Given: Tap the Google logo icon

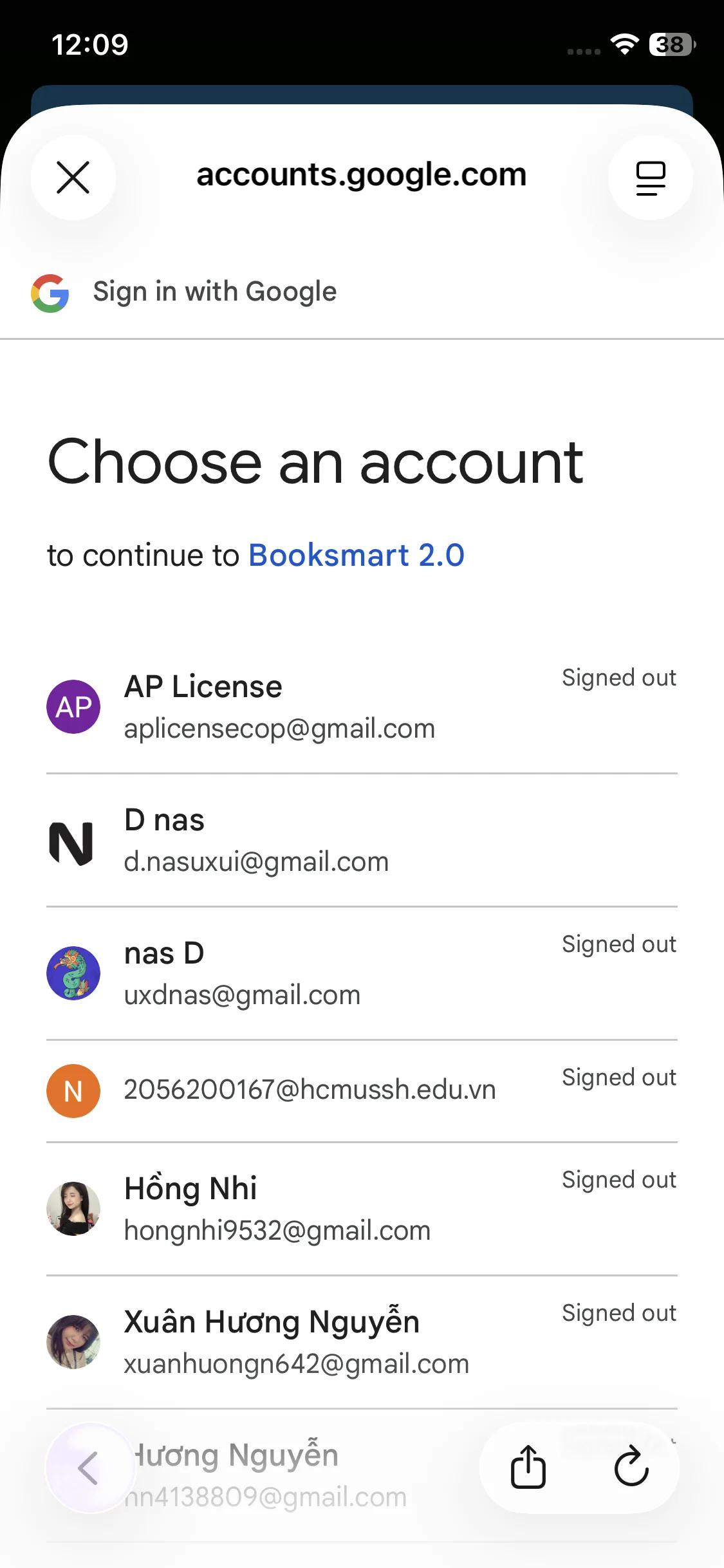Looking at the screenshot, I should click(x=50, y=293).
